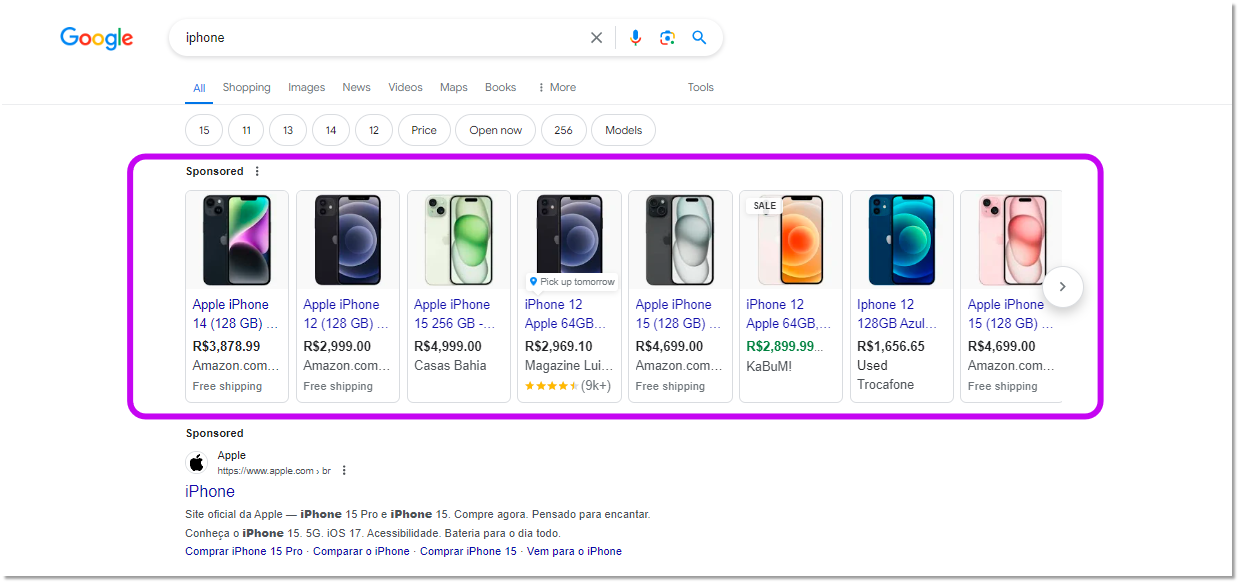
Task: Click the R$1,656.65 price
Action: click(x=891, y=346)
